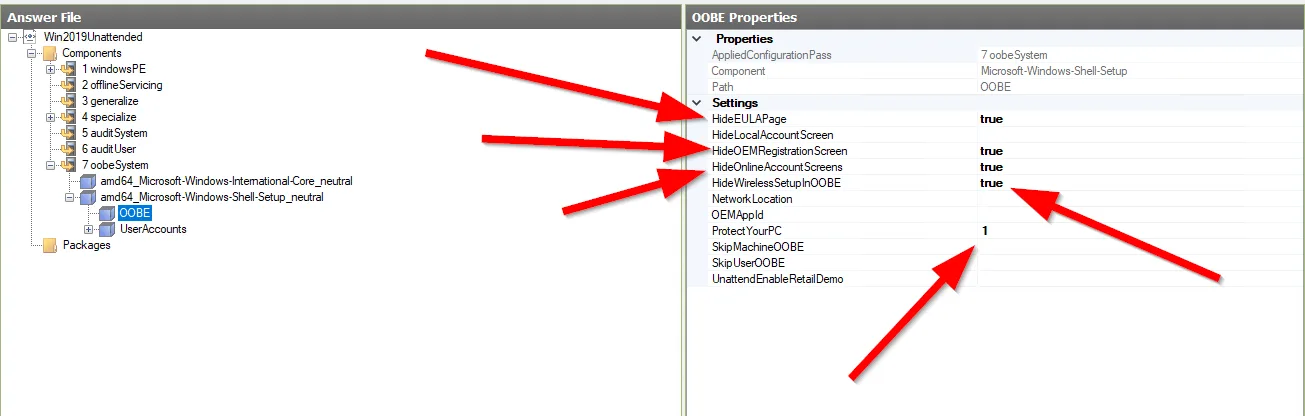
Task: Select the OEMAppId setting name
Action: pos(738,215)
